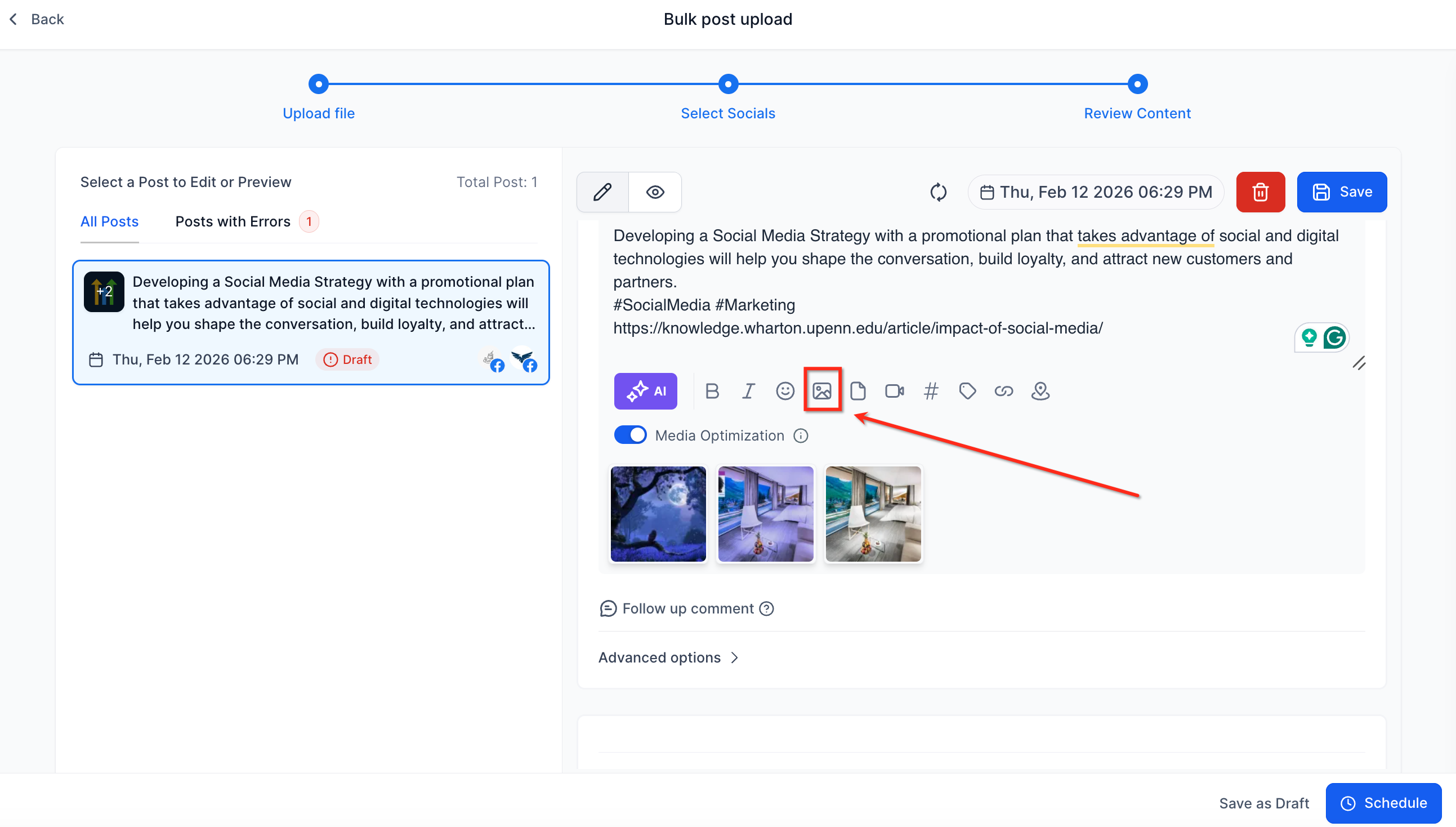Switch to Posts with Errors tab

(x=233, y=221)
